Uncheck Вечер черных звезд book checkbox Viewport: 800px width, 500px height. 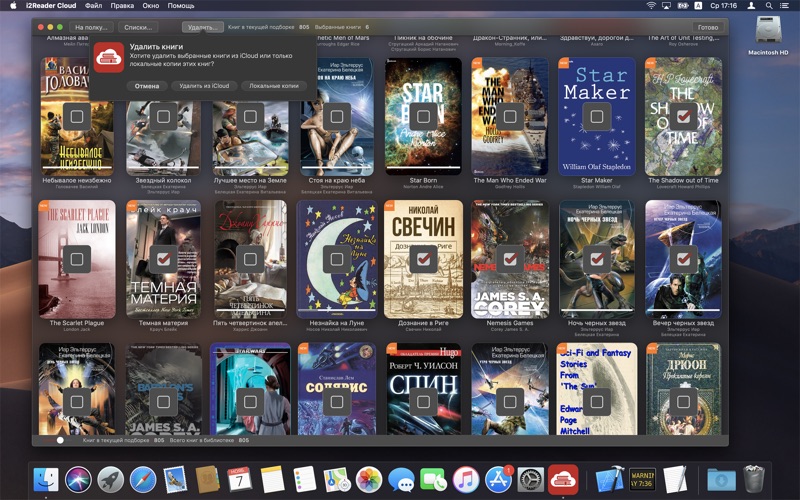(x=683, y=259)
